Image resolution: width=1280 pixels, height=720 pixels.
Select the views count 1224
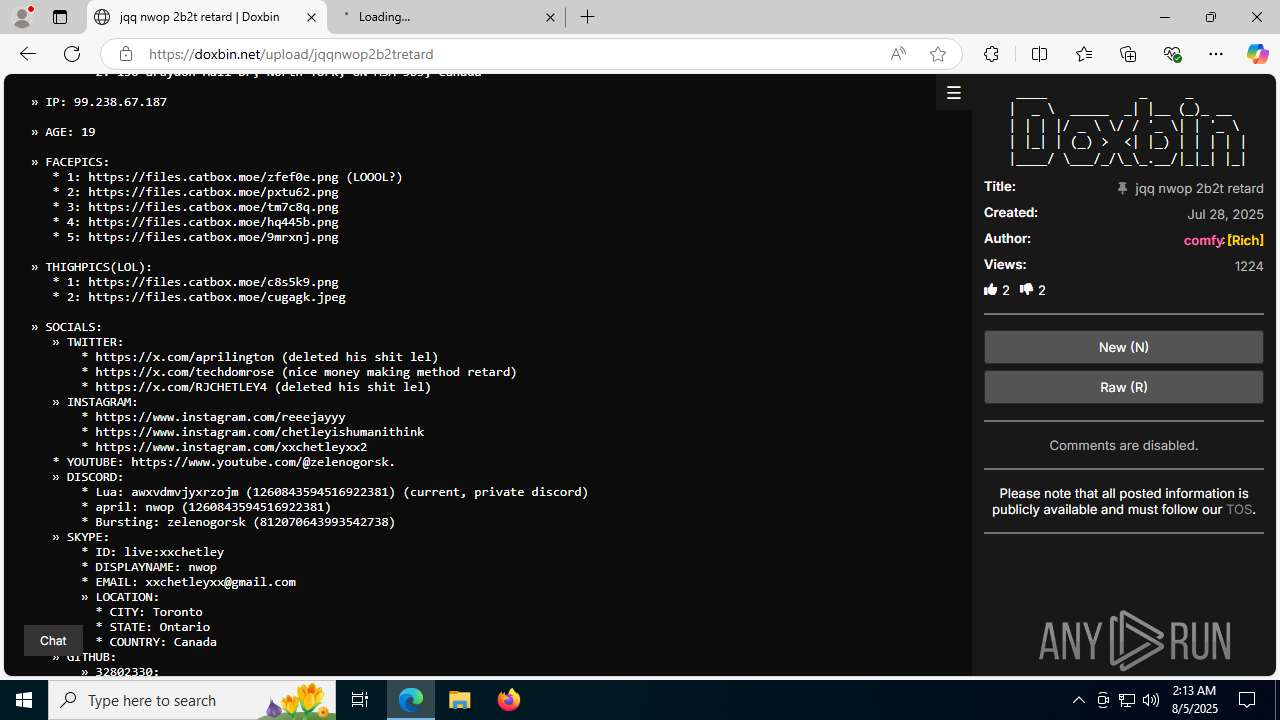pos(1249,266)
